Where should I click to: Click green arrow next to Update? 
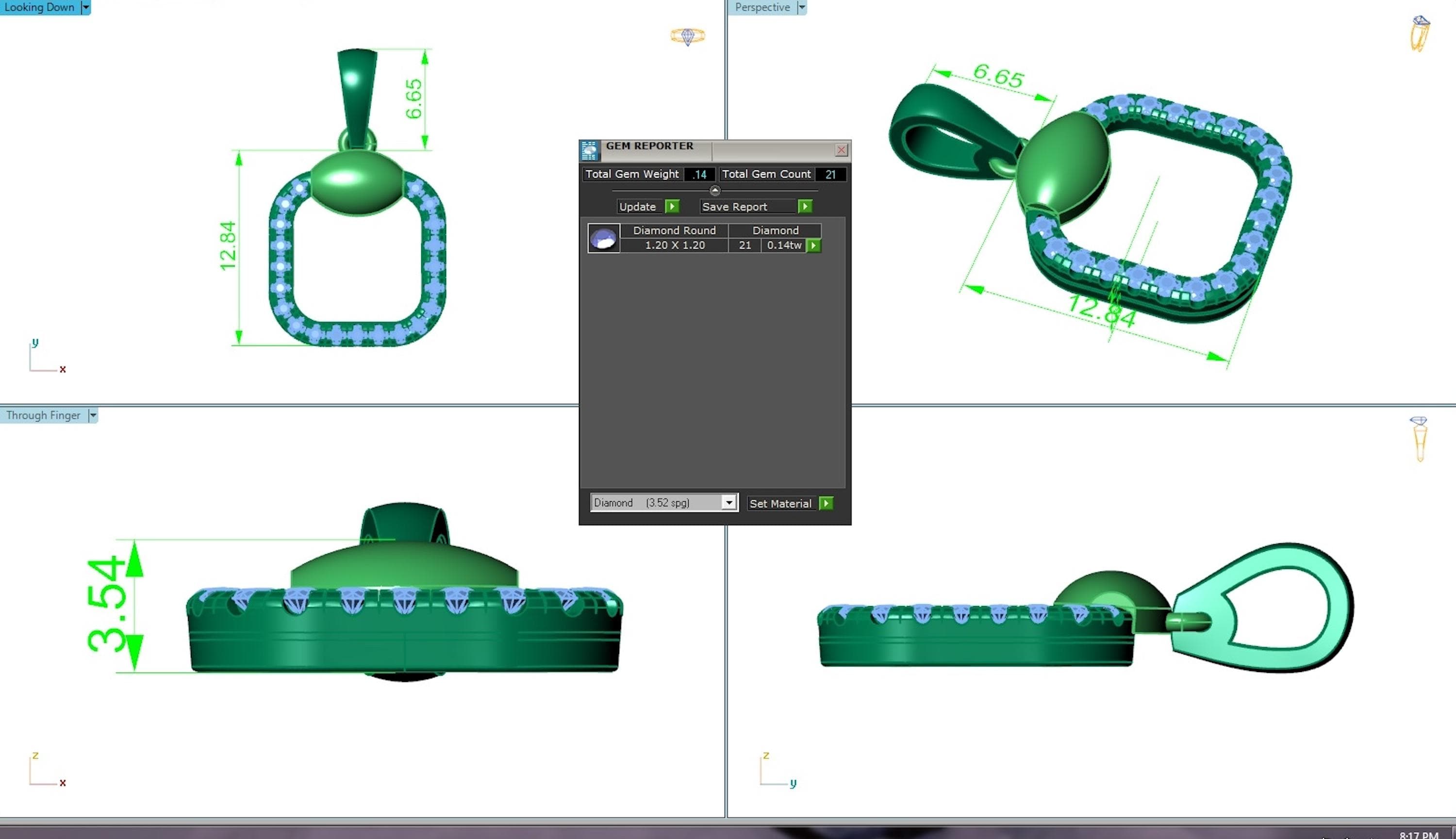click(672, 206)
